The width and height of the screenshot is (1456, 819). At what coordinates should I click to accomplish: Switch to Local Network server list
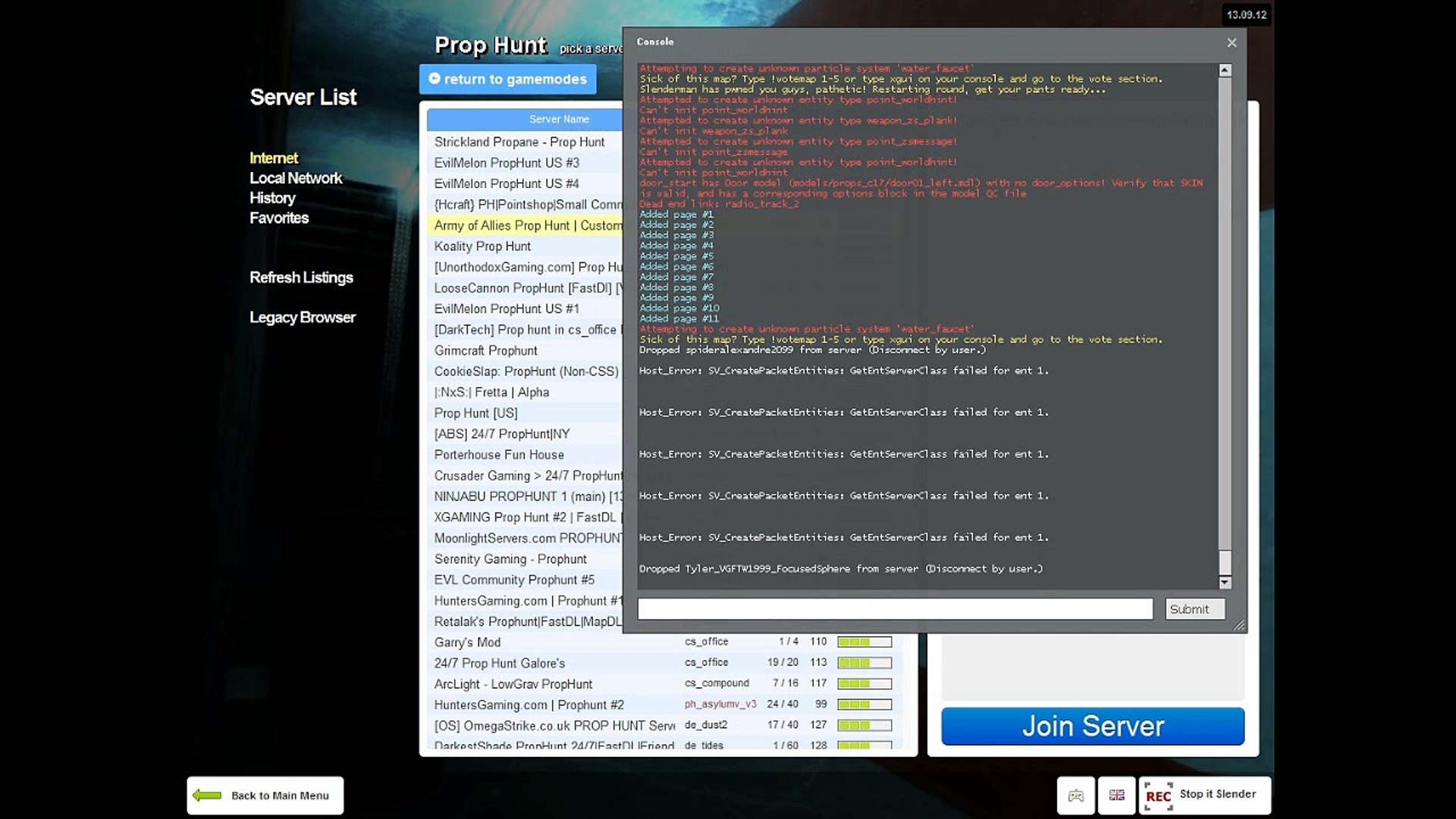point(296,178)
